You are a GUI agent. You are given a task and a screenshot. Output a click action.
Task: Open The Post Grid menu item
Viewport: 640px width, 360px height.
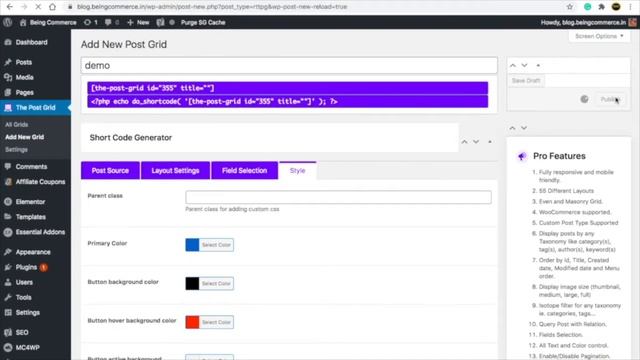pyautogui.click(x=35, y=108)
